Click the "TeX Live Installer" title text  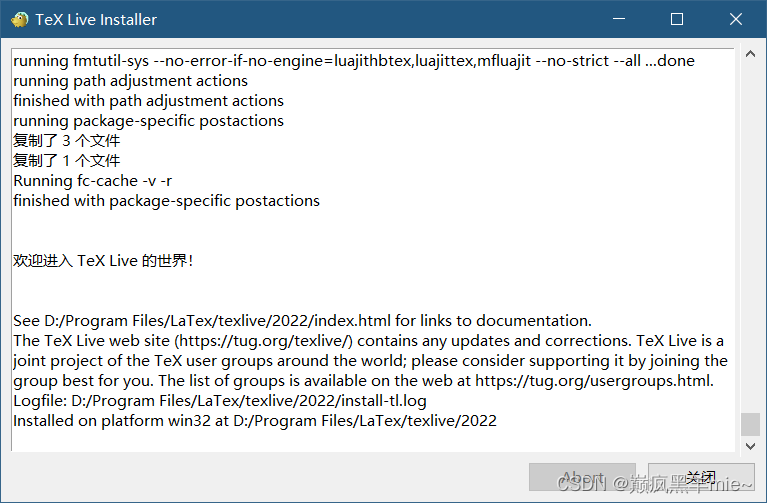click(x=96, y=19)
